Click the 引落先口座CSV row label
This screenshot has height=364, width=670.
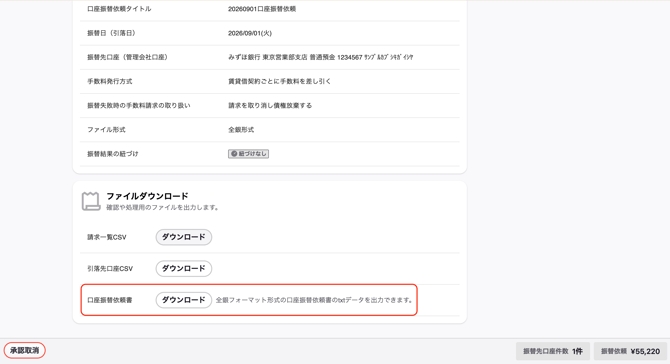click(110, 269)
